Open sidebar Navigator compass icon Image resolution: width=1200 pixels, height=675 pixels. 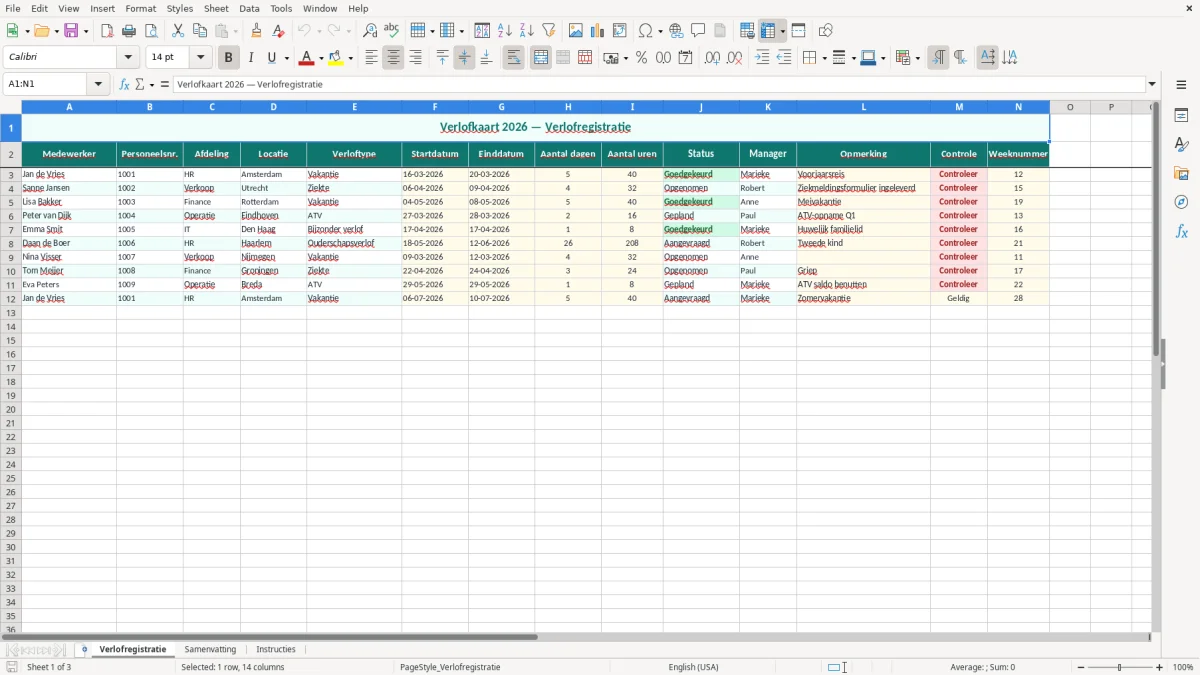pos(1181,203)
